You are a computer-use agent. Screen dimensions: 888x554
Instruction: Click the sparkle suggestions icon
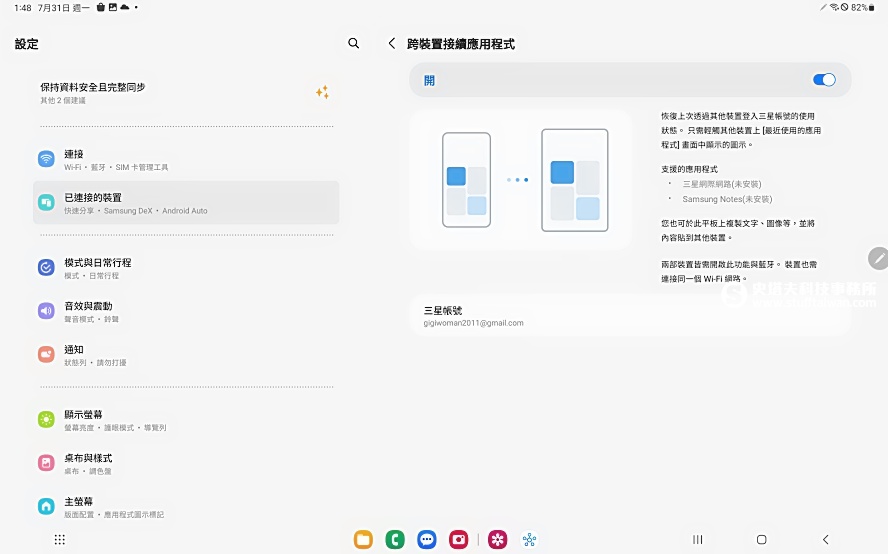point(322,92)
